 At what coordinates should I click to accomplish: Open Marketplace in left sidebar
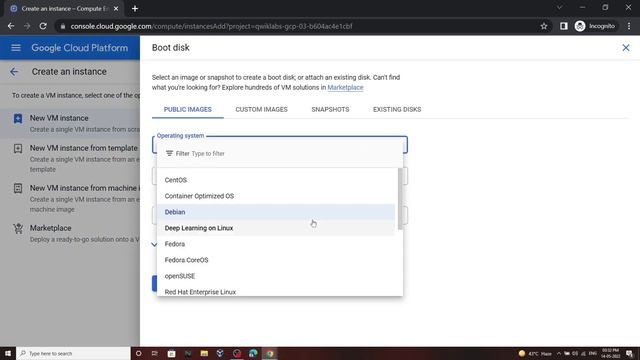pyautogui.click(x=70, y=233)
